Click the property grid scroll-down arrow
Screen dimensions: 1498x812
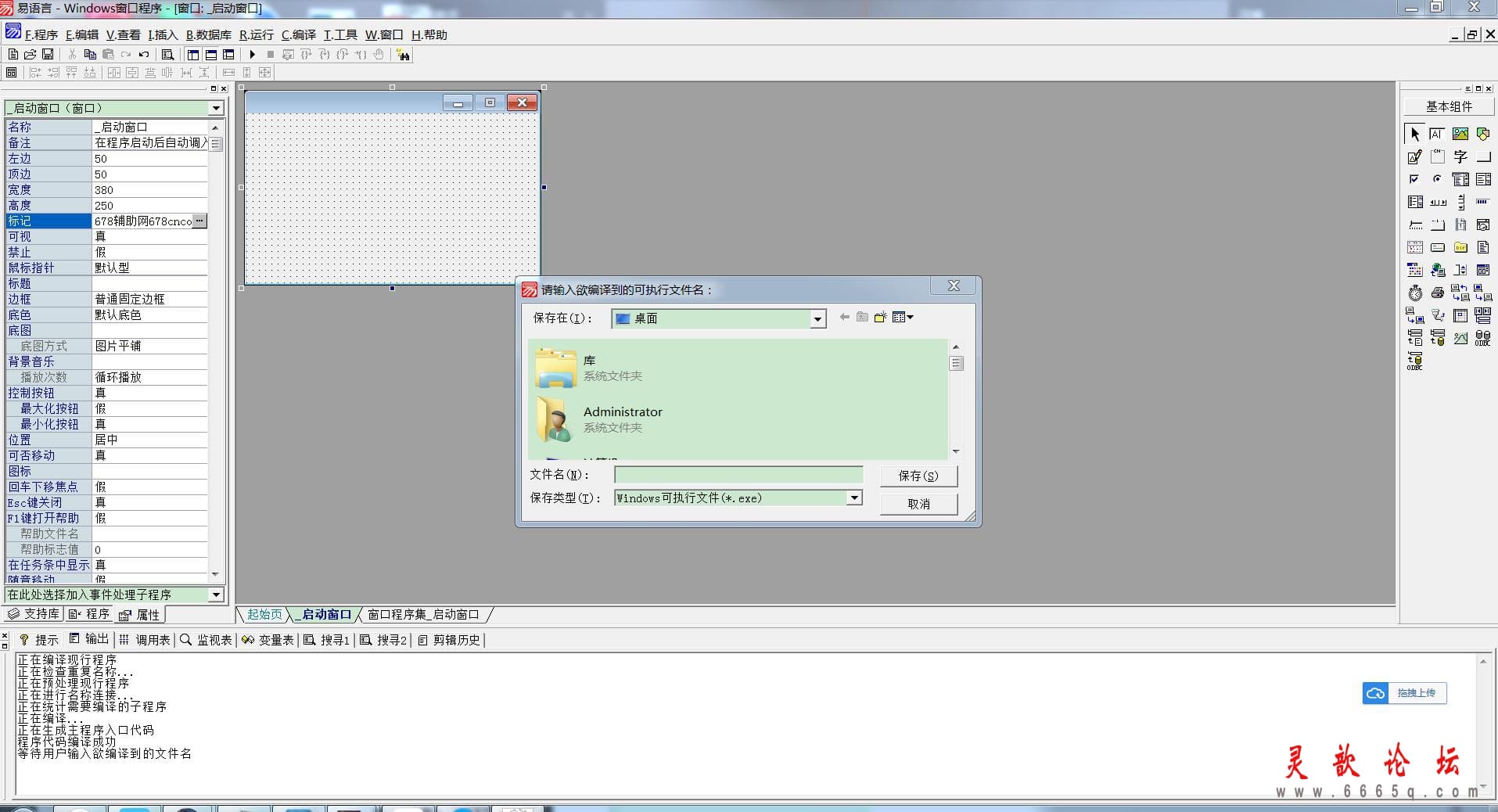pyautogui.click(x=215, y=574)
